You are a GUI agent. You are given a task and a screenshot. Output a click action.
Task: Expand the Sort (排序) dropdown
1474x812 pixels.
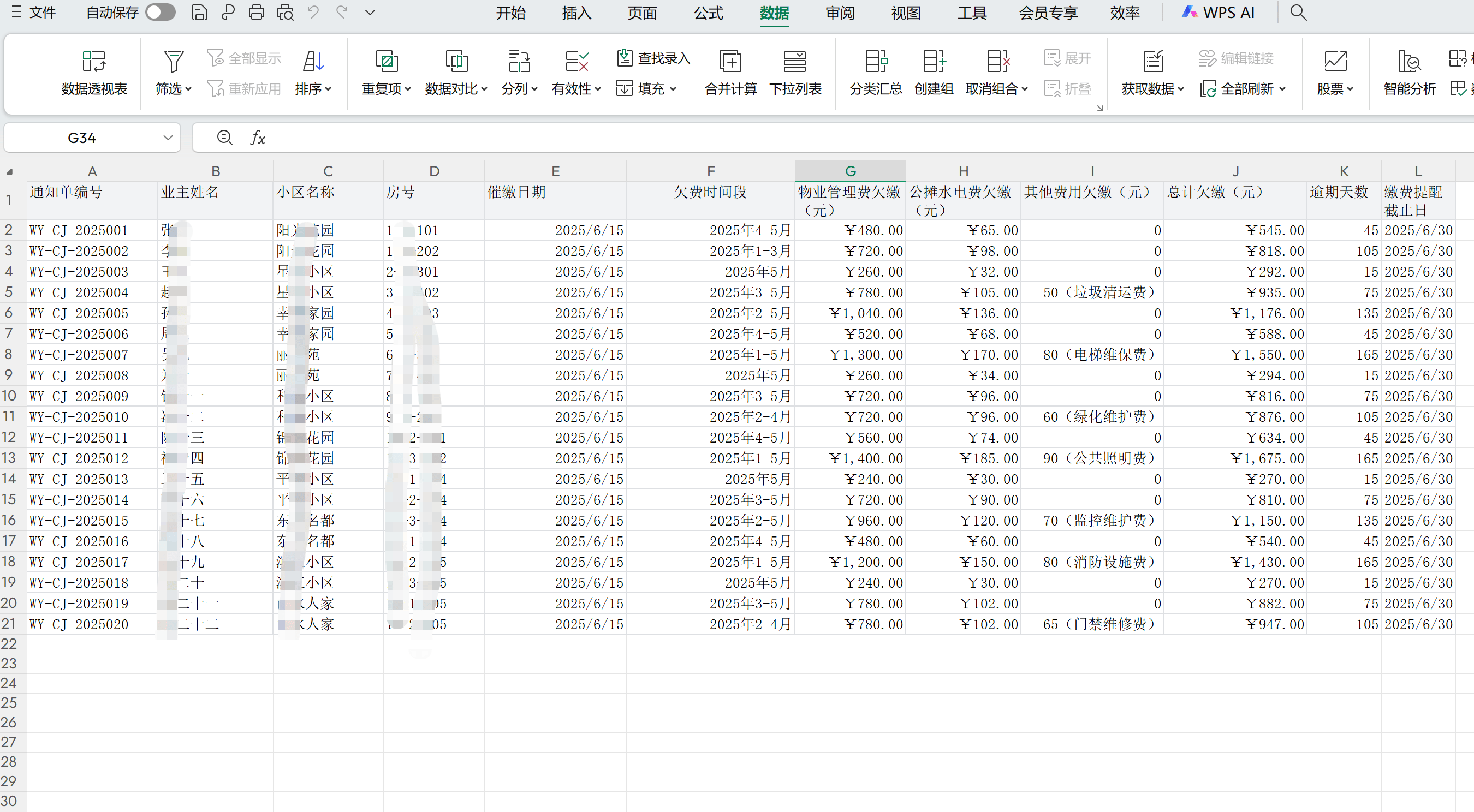pyautogui.click(x=328, y=89)
